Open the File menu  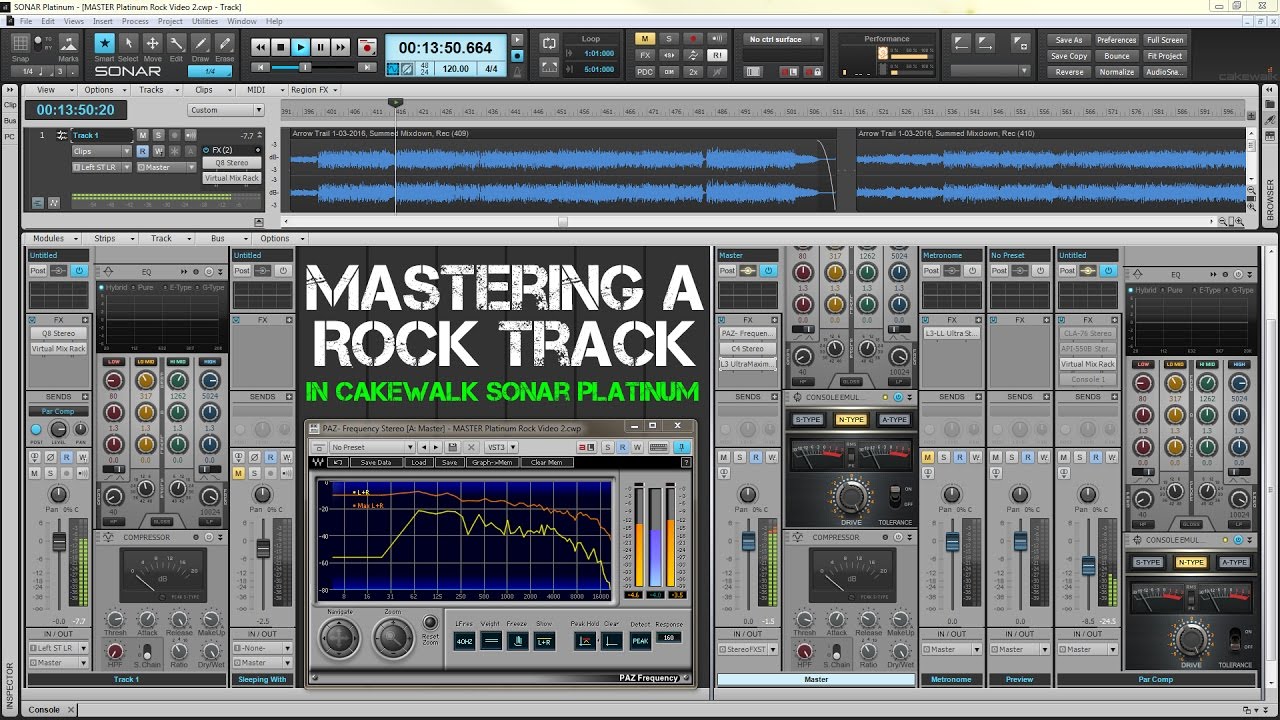click(x=25, y=21)
